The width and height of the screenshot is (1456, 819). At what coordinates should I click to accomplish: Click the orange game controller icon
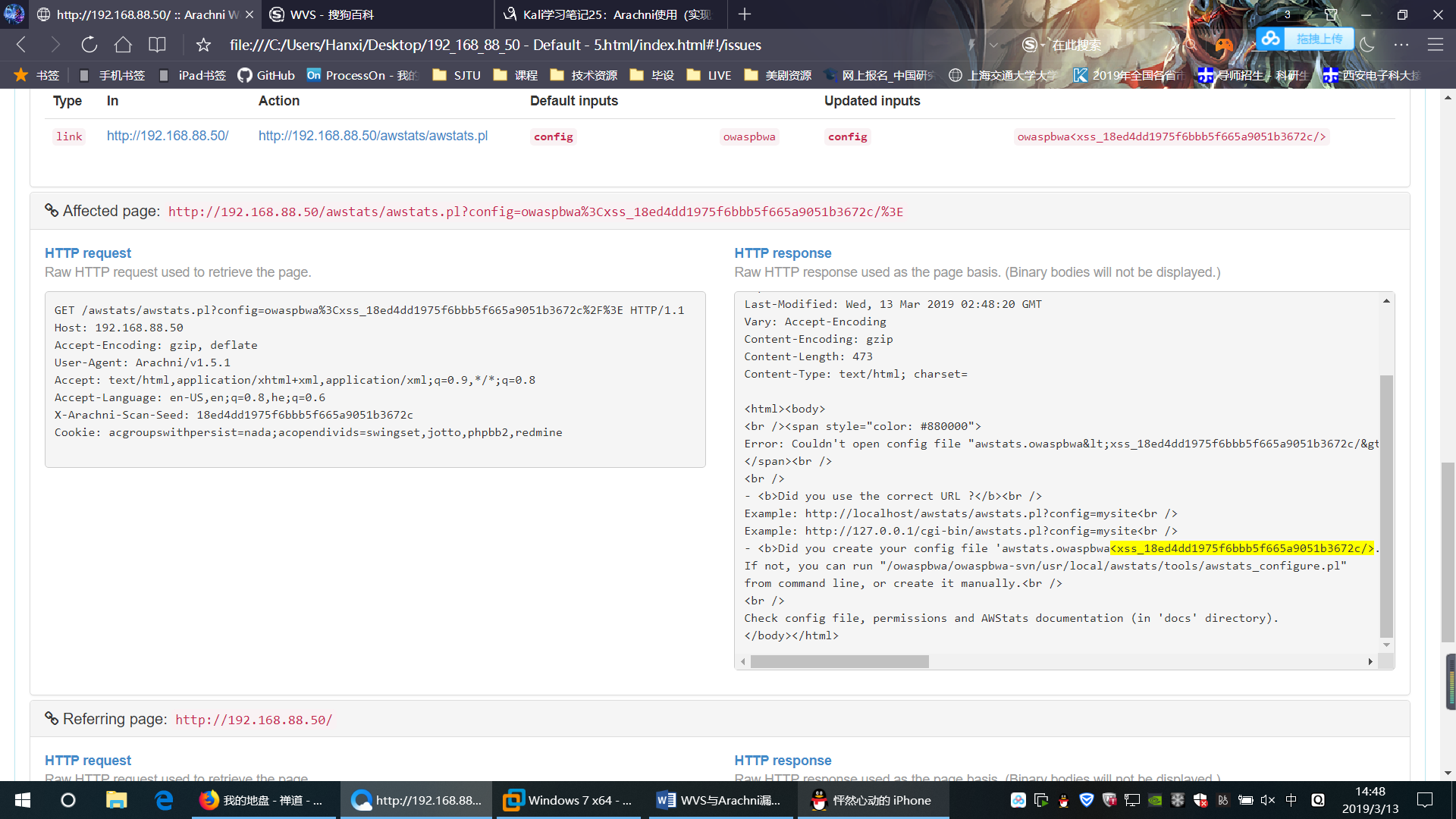coord(1223,45)
